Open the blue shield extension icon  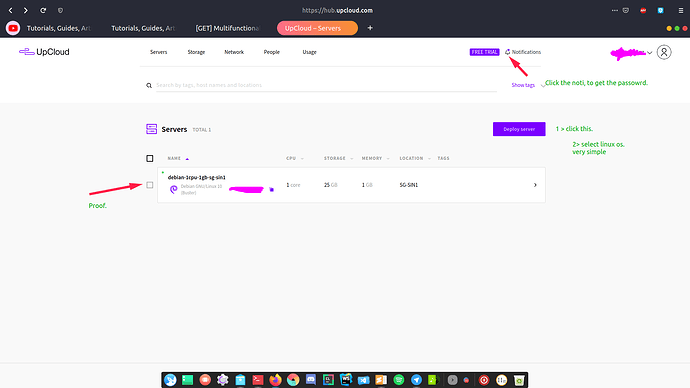pos(661,10)
